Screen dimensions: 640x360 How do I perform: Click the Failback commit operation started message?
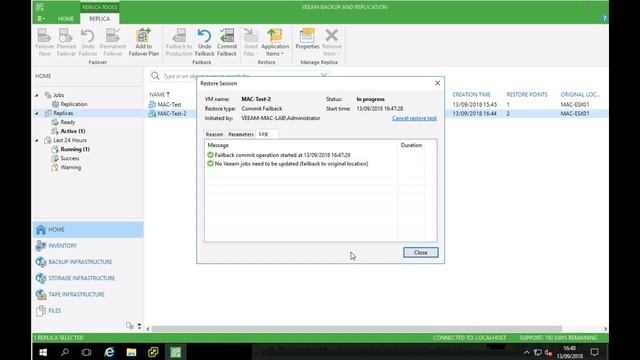pos(282,155)
